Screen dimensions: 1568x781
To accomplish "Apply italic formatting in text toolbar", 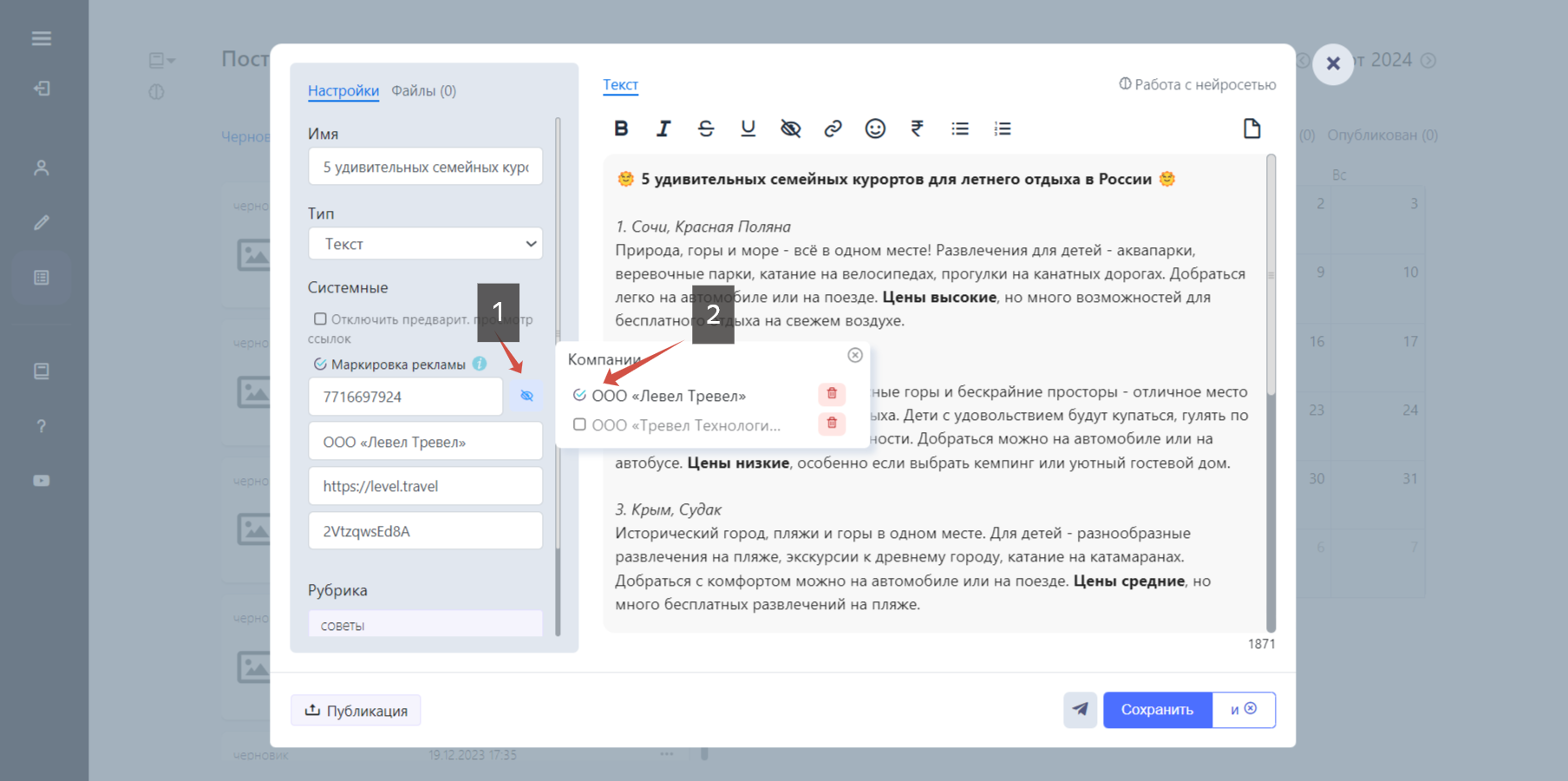I will click(663, 128).
